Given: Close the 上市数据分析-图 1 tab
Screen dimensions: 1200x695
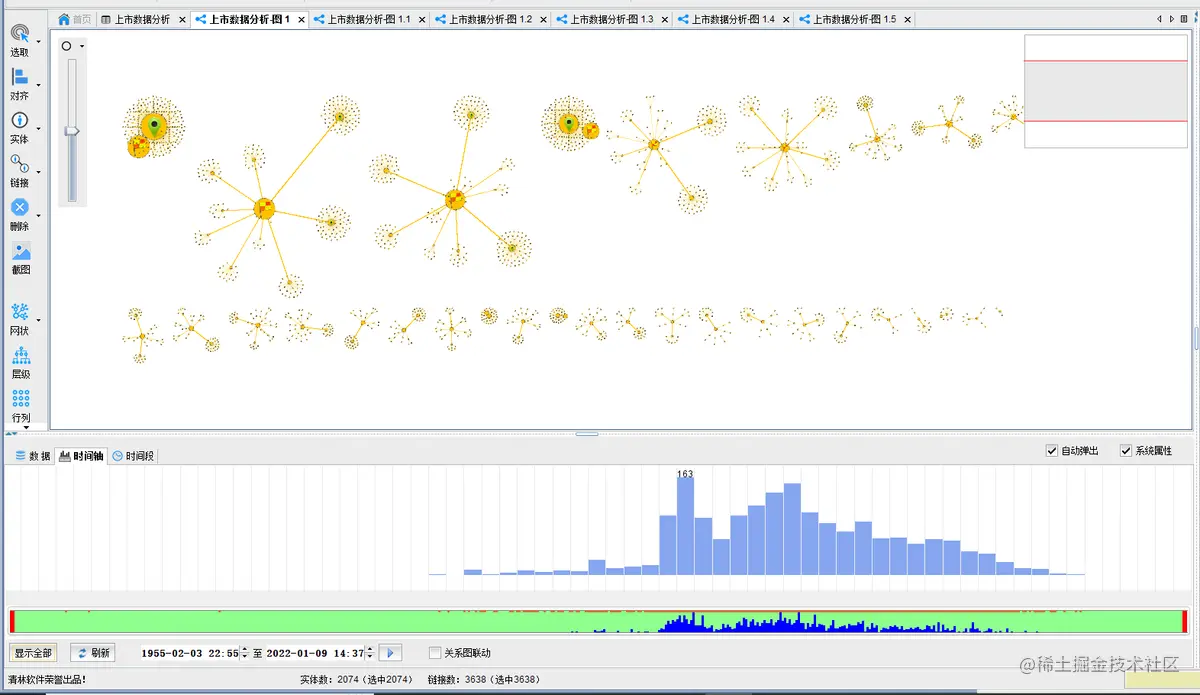Looking at the screenshot, I should click(301, 20).
